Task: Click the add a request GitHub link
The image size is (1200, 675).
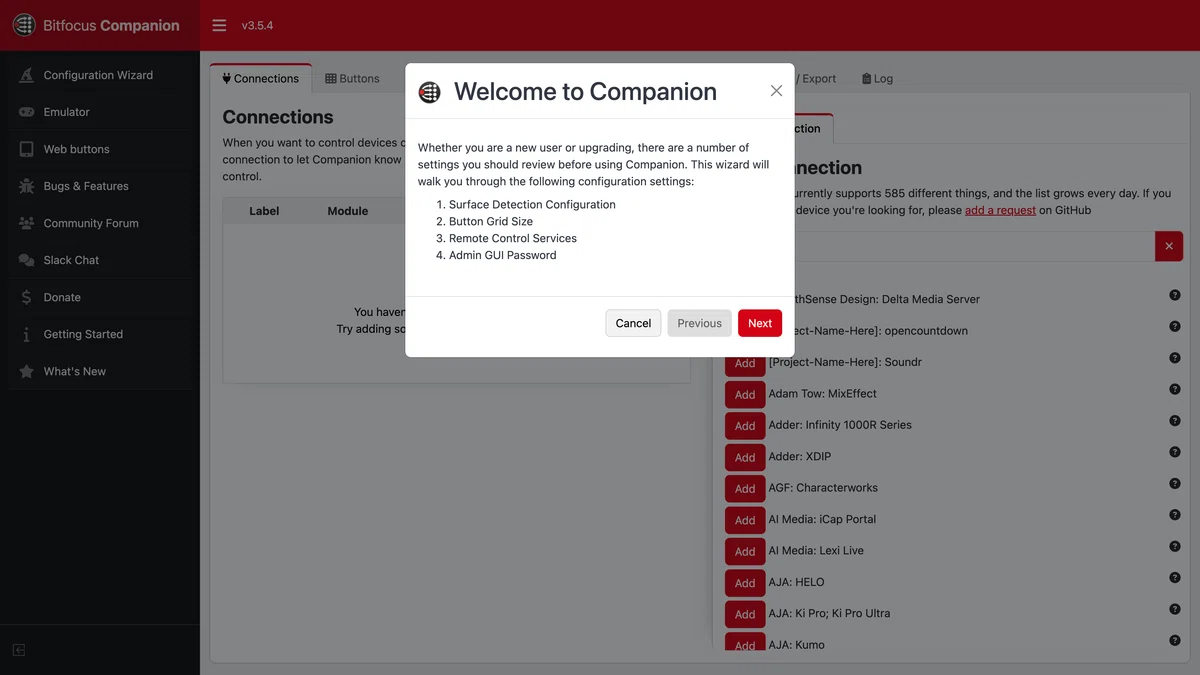Action: (1000, 210)
